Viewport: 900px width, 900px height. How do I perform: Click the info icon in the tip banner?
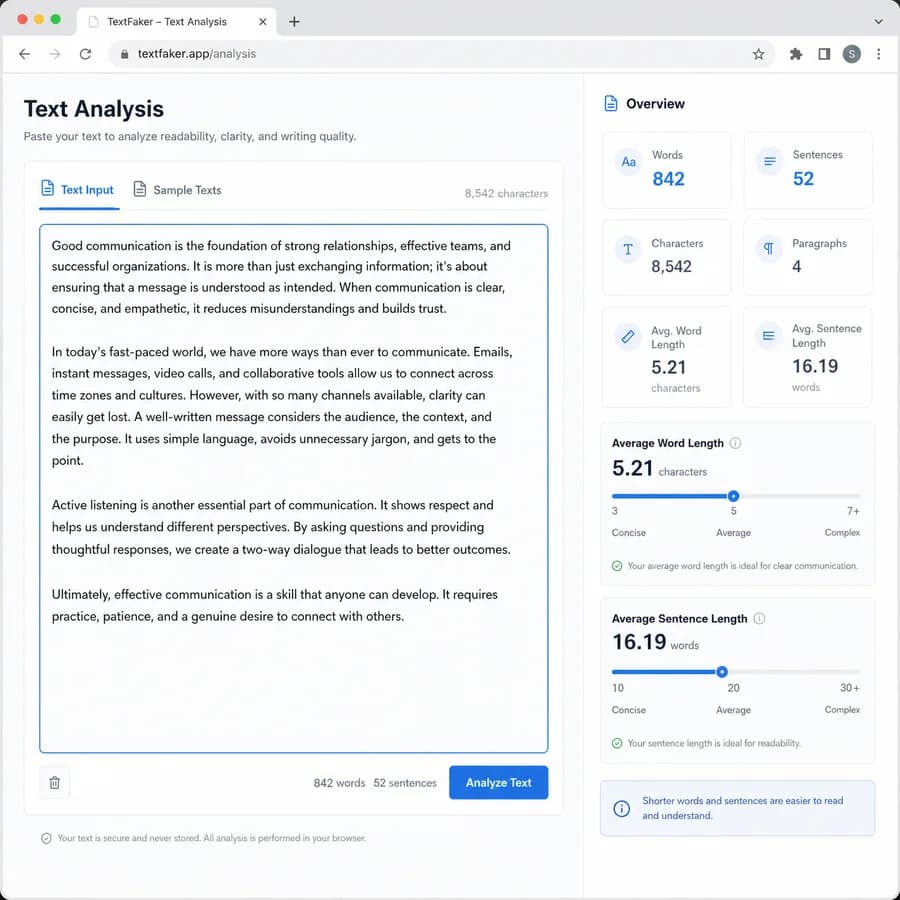pyautogui.click(x=622, y=808)
